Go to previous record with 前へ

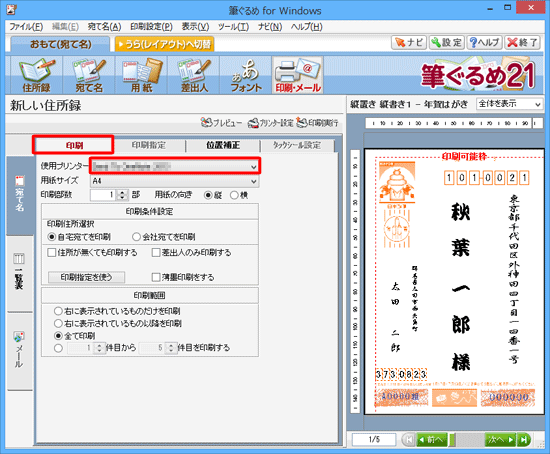(431, 440)
